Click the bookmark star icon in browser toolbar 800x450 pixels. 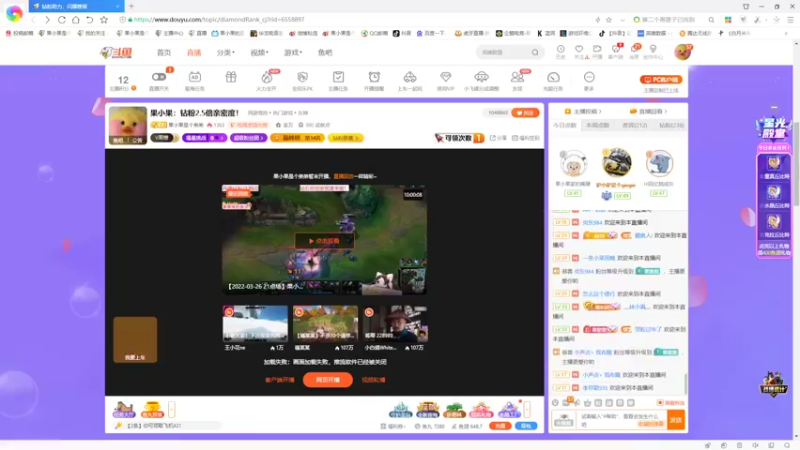coord(104,20)
